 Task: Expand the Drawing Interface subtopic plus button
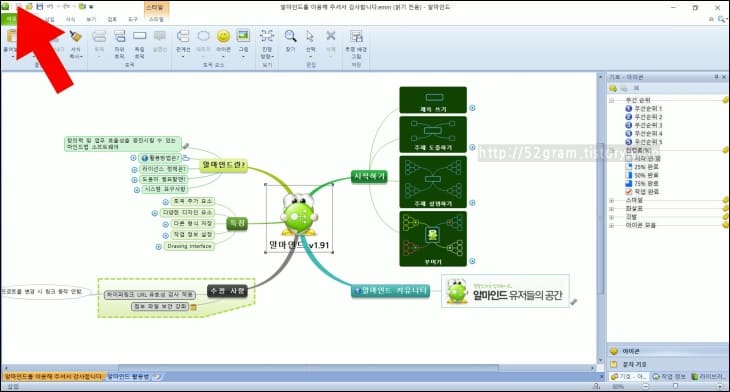point(158,247)
